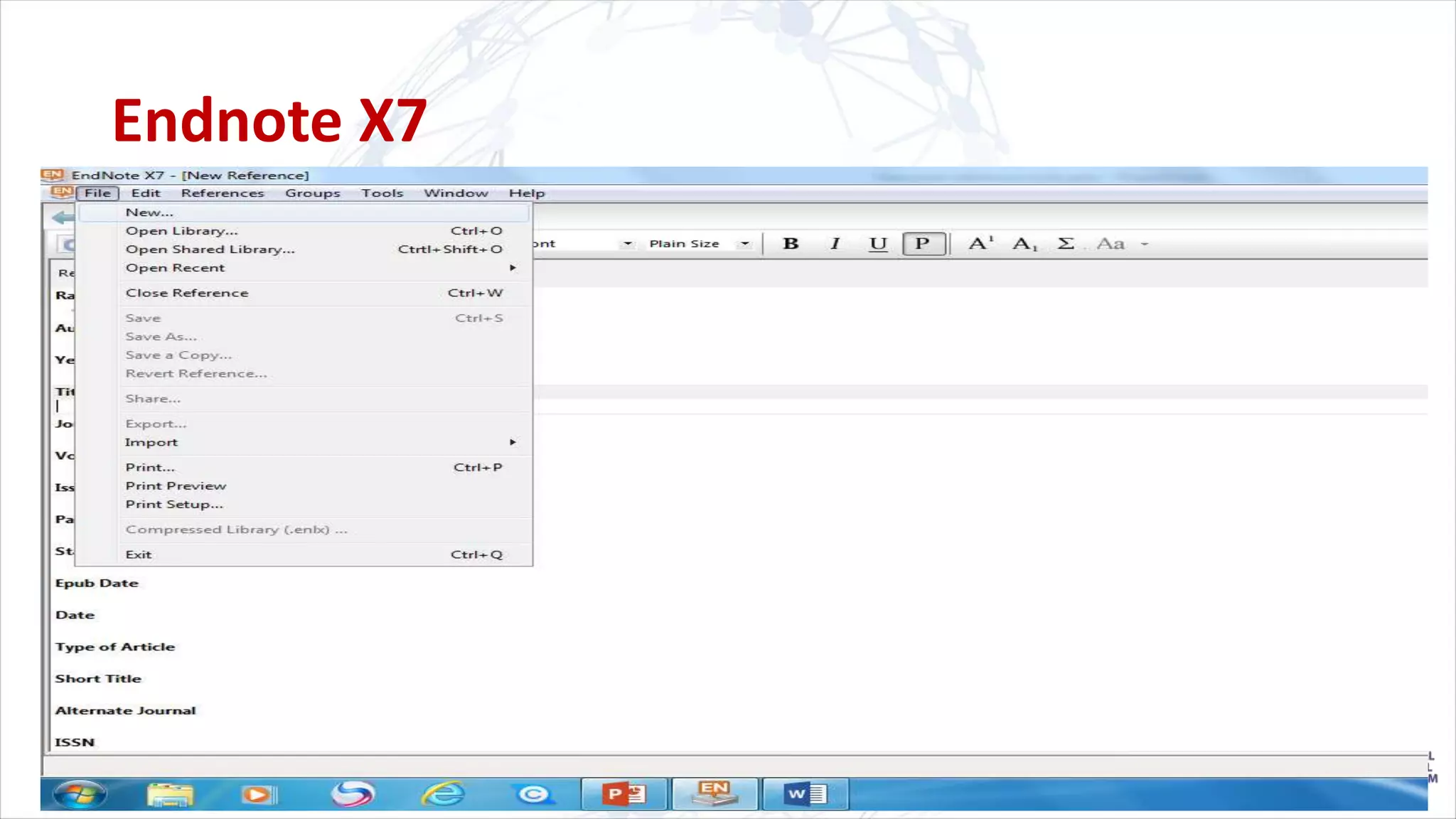Open media player taskbar icon
Screen dimensions: 1456x819
pyautogui.click(x=259, y=795)
